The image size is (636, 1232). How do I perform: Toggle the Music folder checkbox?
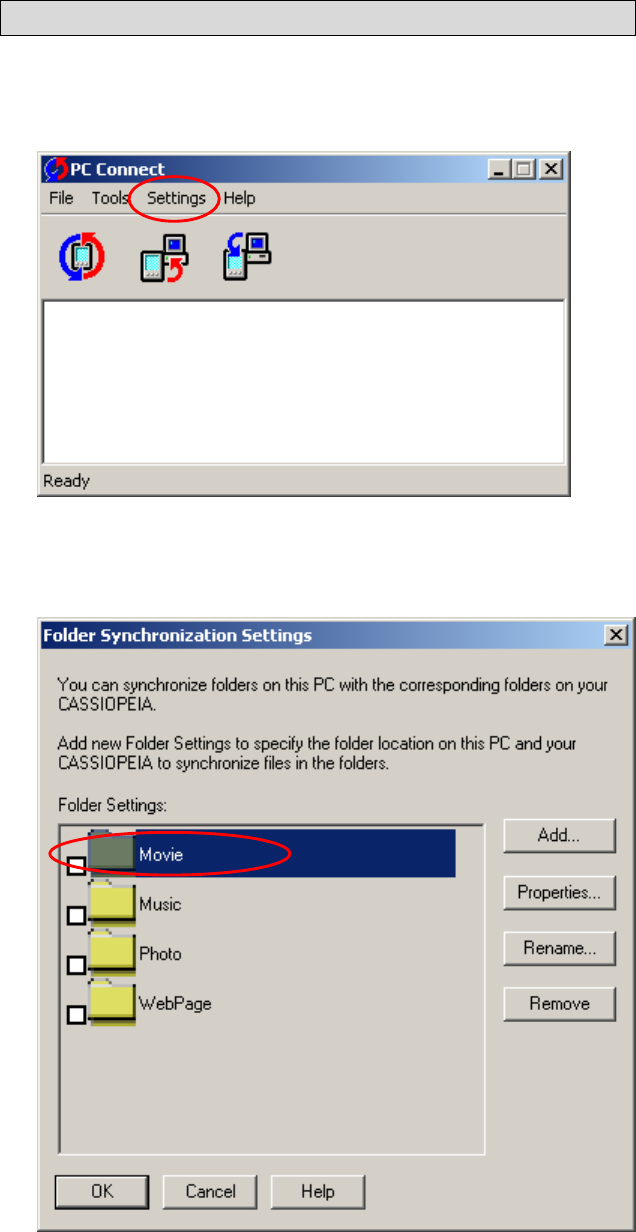pyautogui.click(x=76, y=915)
